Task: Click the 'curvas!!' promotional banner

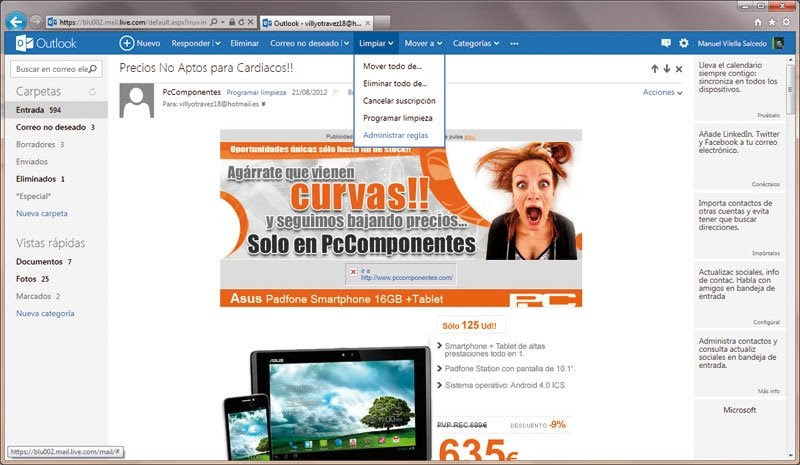Action: click(401, 201)
